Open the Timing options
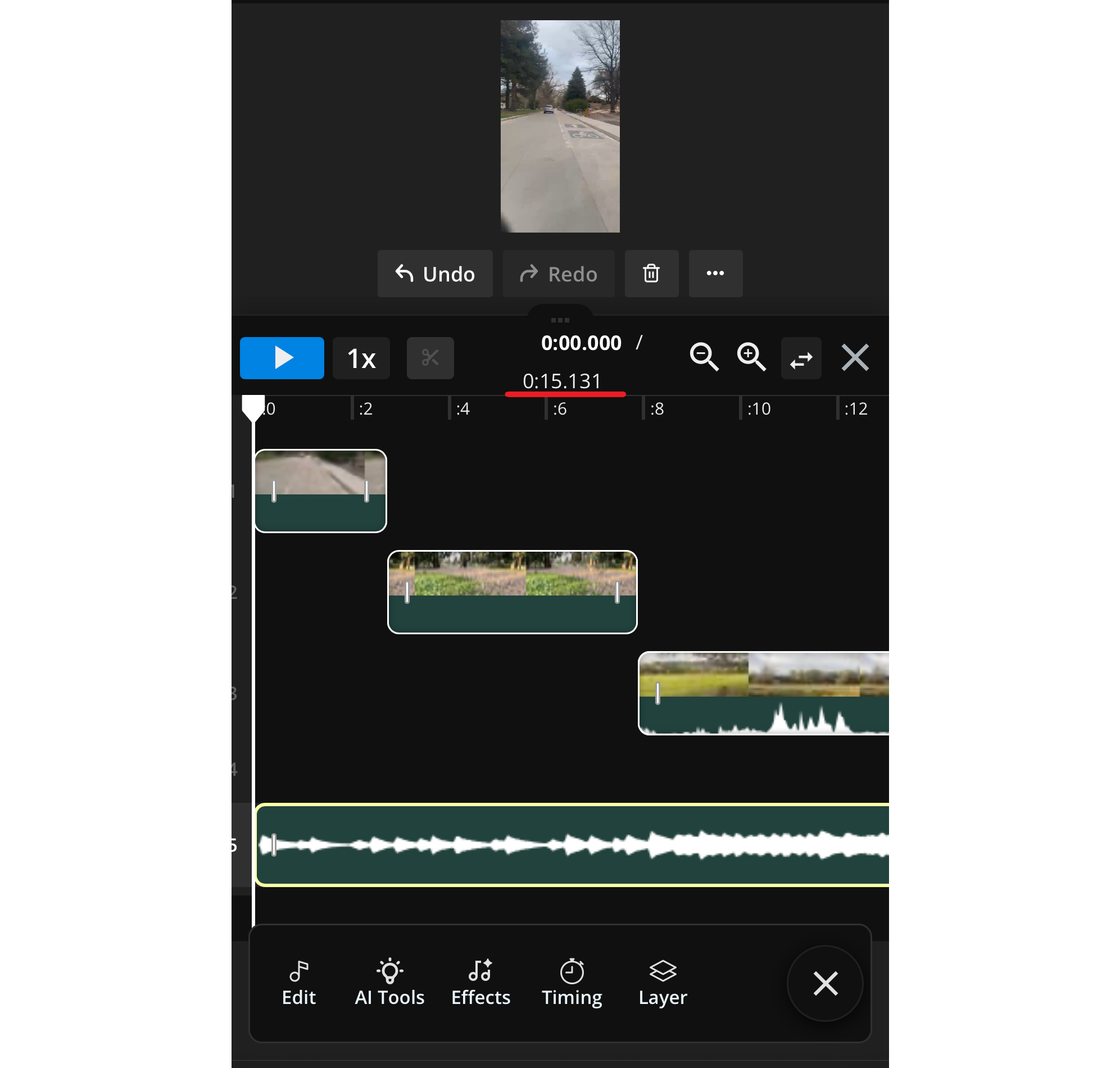1120x1068 pixels. point(572,983)
